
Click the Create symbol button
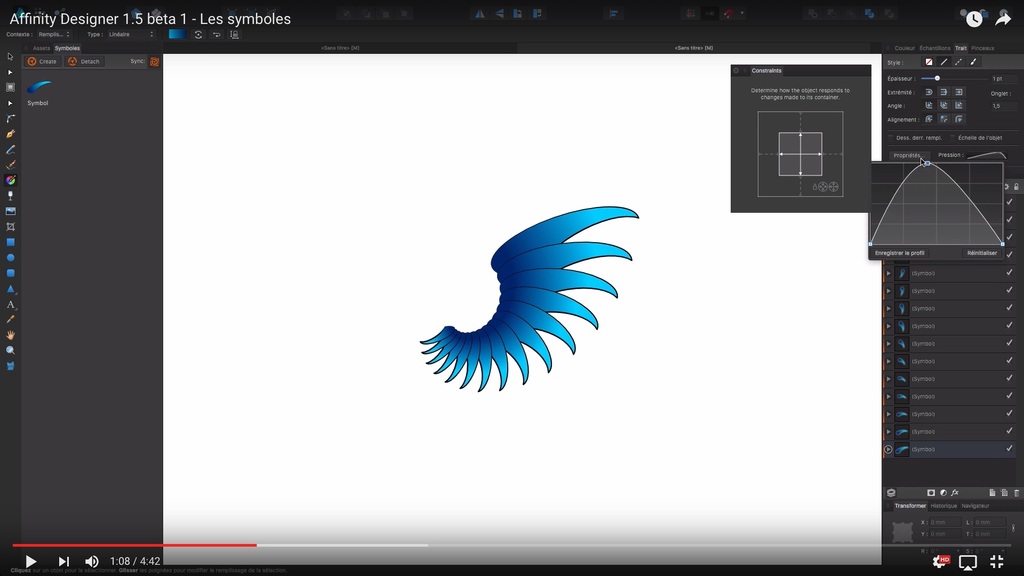click(x=42, y=61)
